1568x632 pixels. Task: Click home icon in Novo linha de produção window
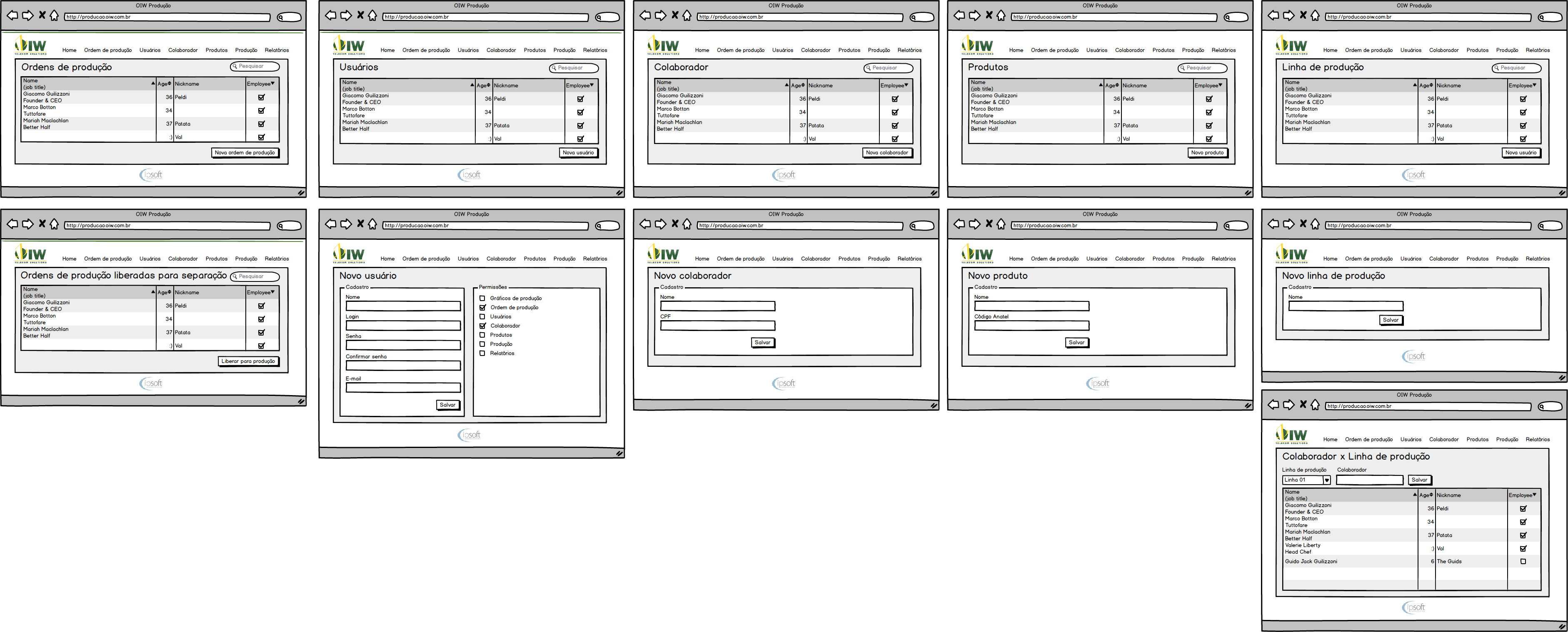1315,224
